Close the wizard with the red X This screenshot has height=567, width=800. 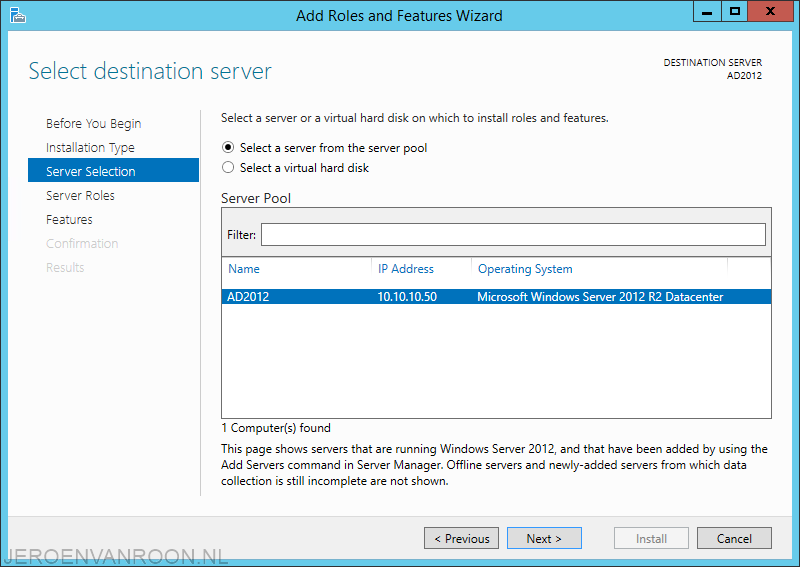pyautogui.click(x=770, y=11)
